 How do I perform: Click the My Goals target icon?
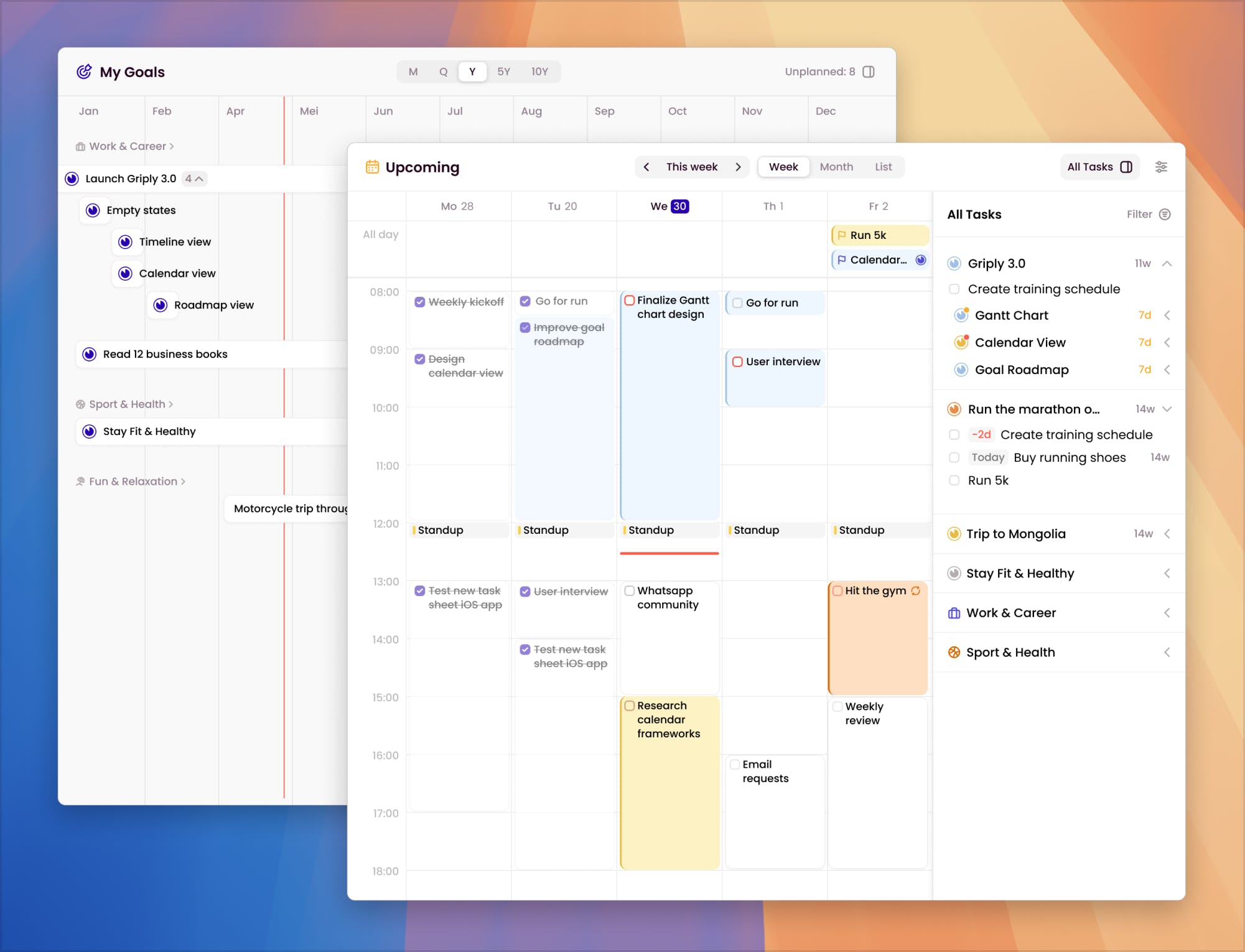coord(84,72)
